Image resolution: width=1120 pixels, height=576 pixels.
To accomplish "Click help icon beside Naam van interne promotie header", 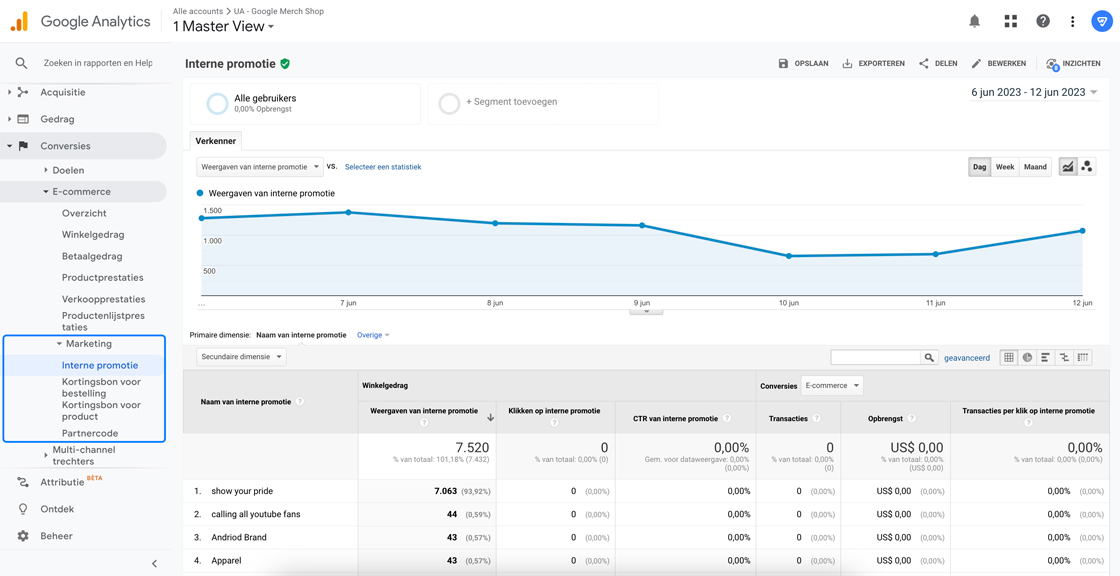I will [x=299, y=402].
